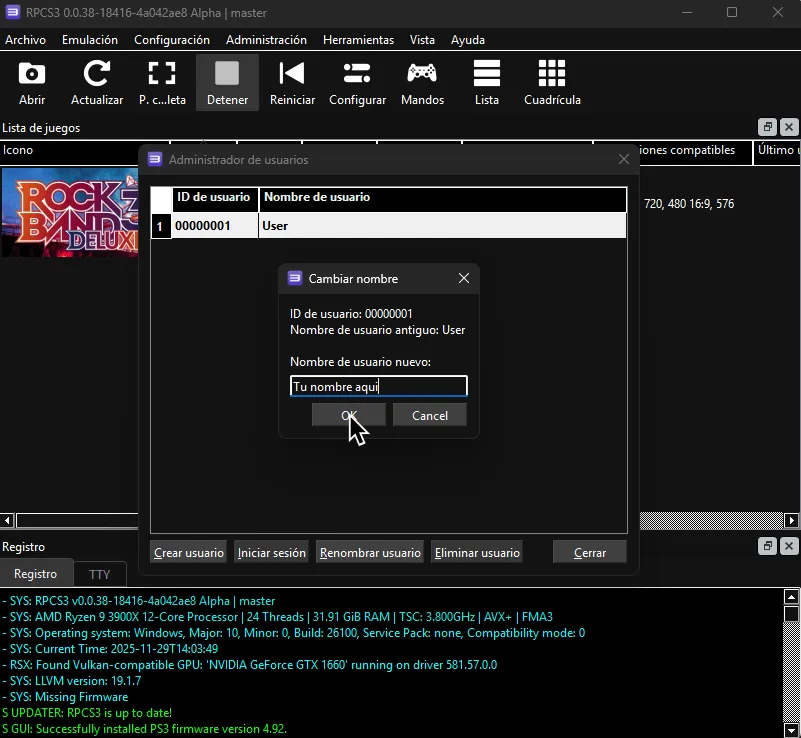
Task: Create a new user with Crear usuario
Action: (x=188, y=551)
